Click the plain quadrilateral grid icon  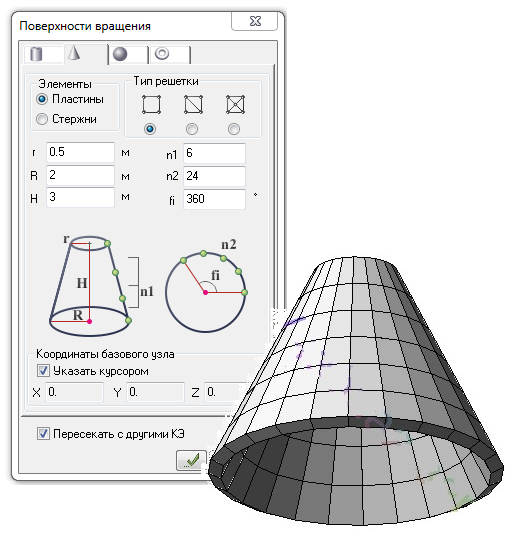(x=151, y=104)
